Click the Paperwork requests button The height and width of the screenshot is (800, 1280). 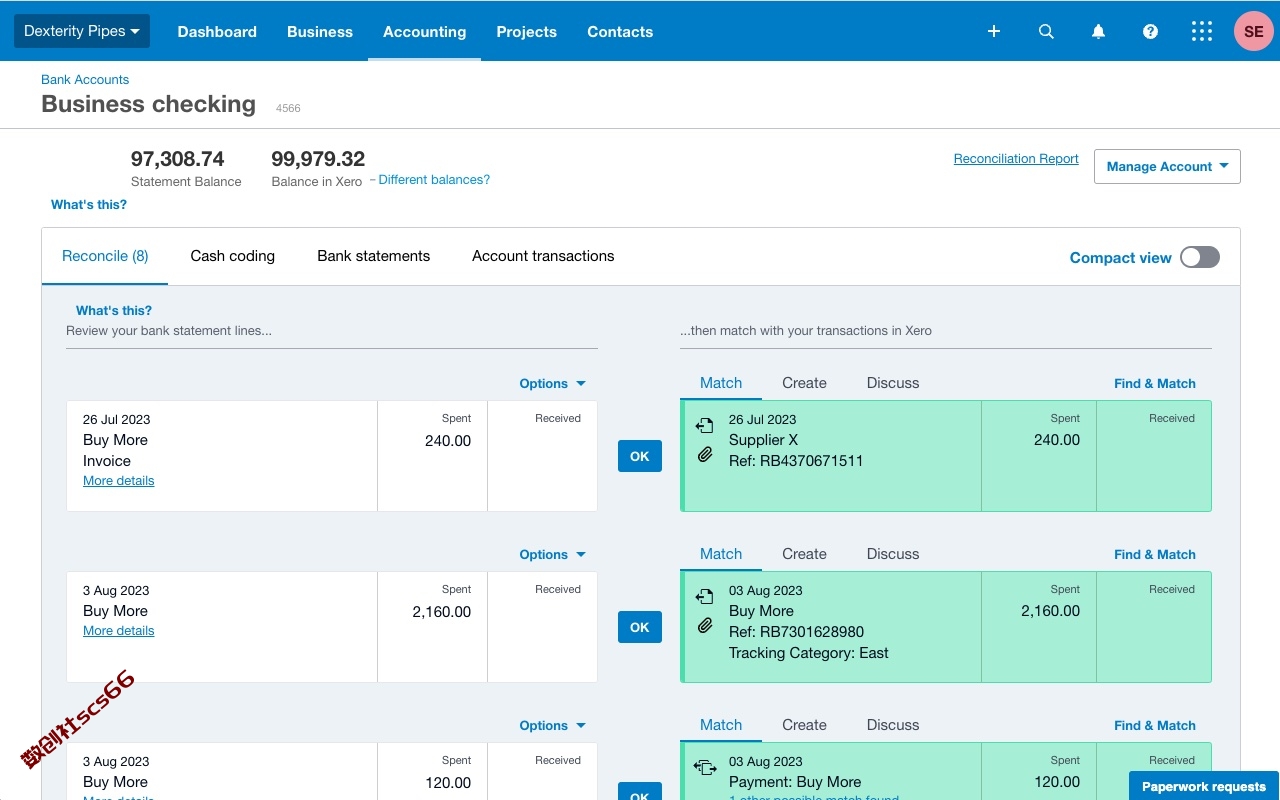click(1204, 786)
